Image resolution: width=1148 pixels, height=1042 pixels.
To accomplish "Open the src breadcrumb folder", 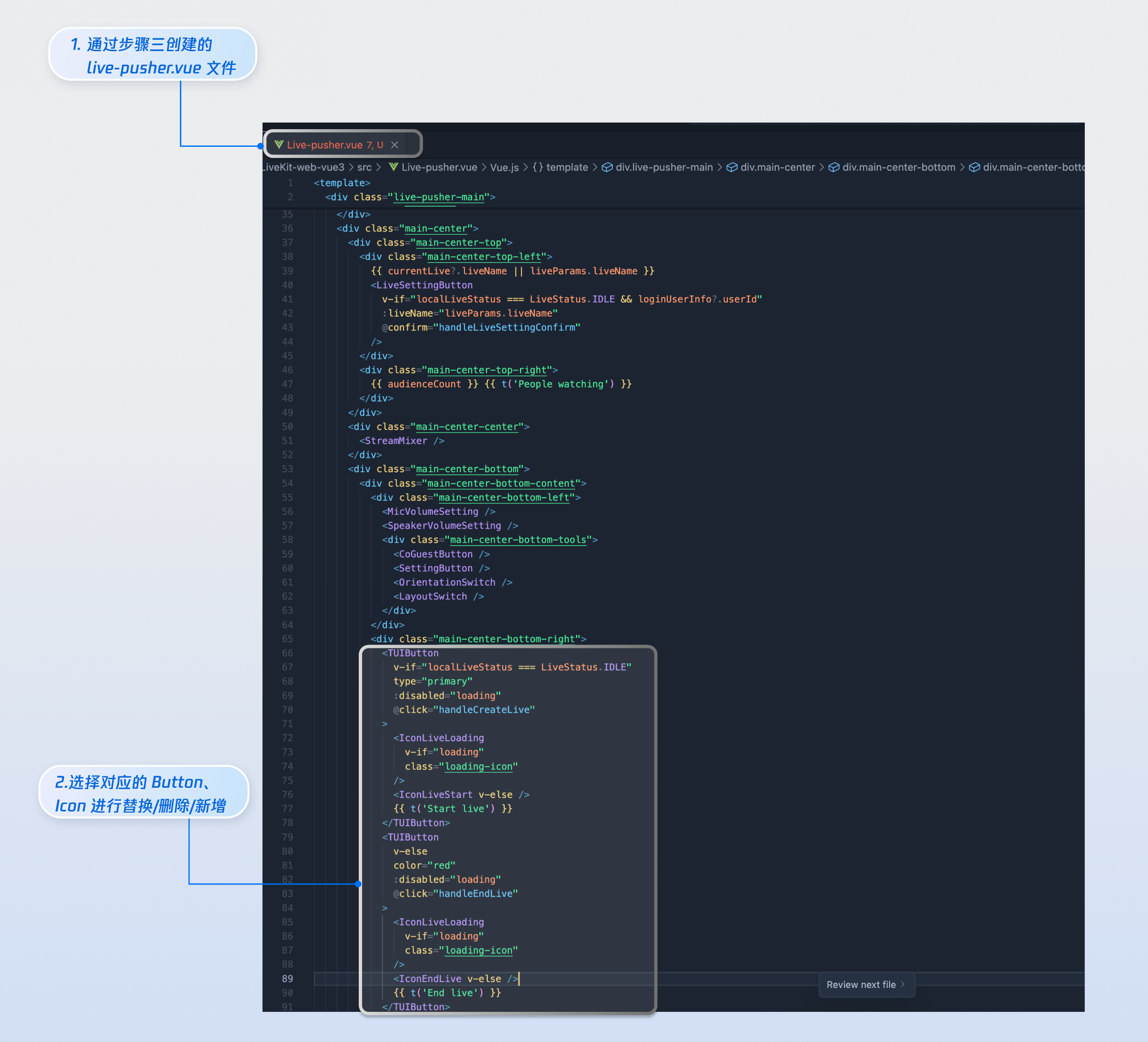I will (364, 167).
